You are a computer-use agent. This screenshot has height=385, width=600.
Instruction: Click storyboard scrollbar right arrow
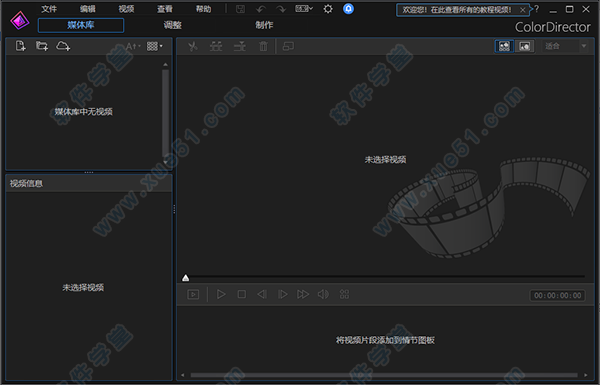click(586, 375)
